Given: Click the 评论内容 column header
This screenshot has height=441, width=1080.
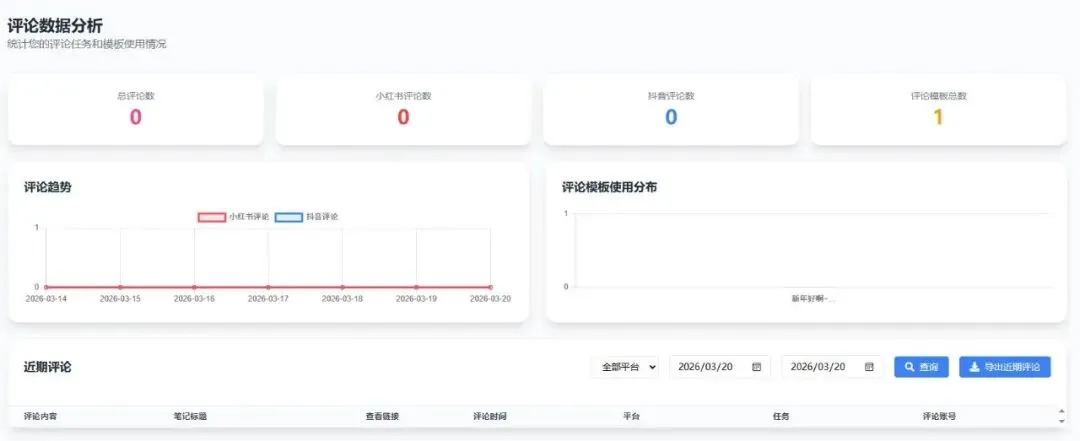Looking at the screenshot, I should tap(41, 416).
